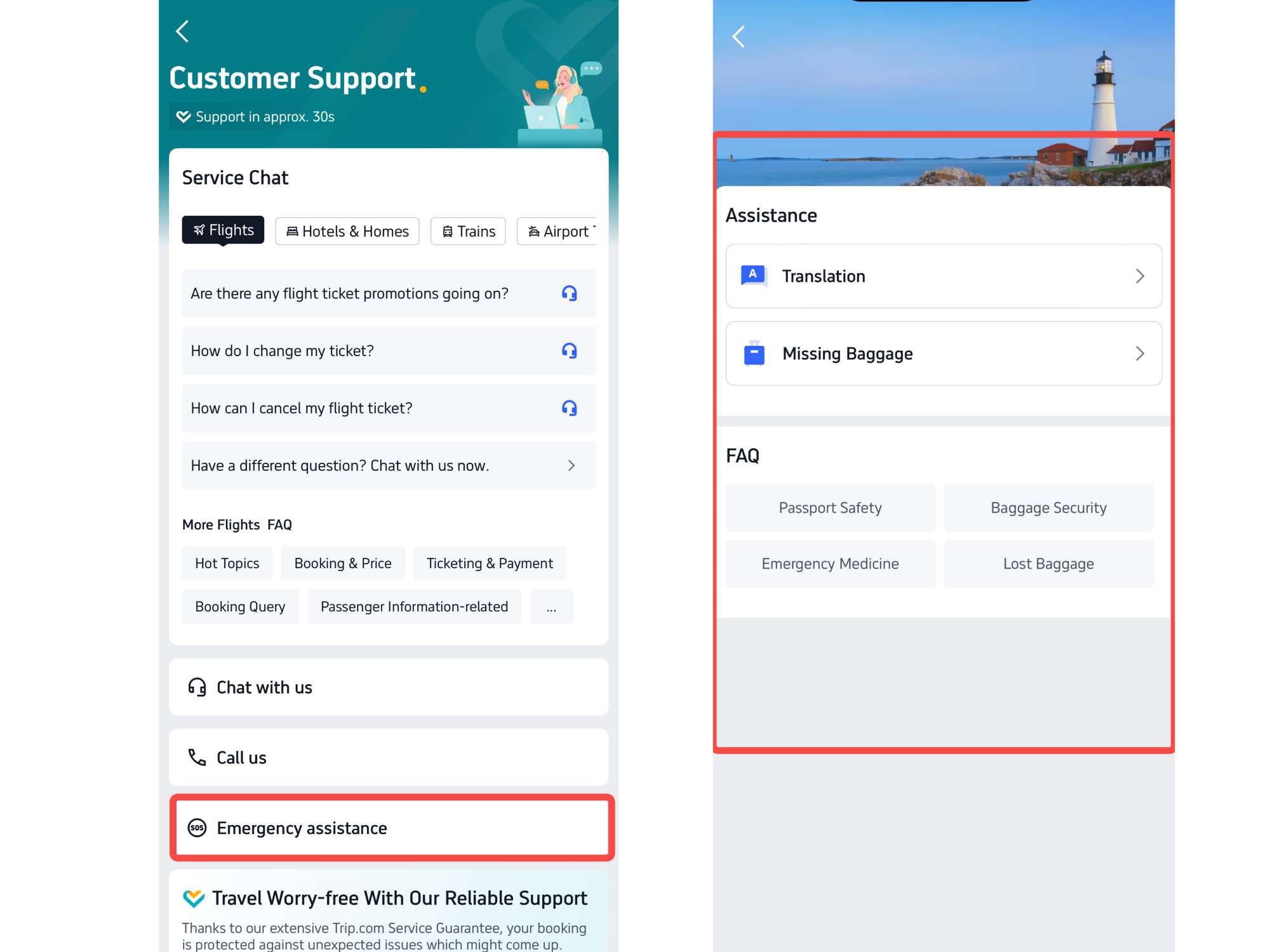Image resolution: width=1270 pixels, height=952 pixels.
Task: Select Ticketing & Payment FAQ topic
Action: click(490, 564)
